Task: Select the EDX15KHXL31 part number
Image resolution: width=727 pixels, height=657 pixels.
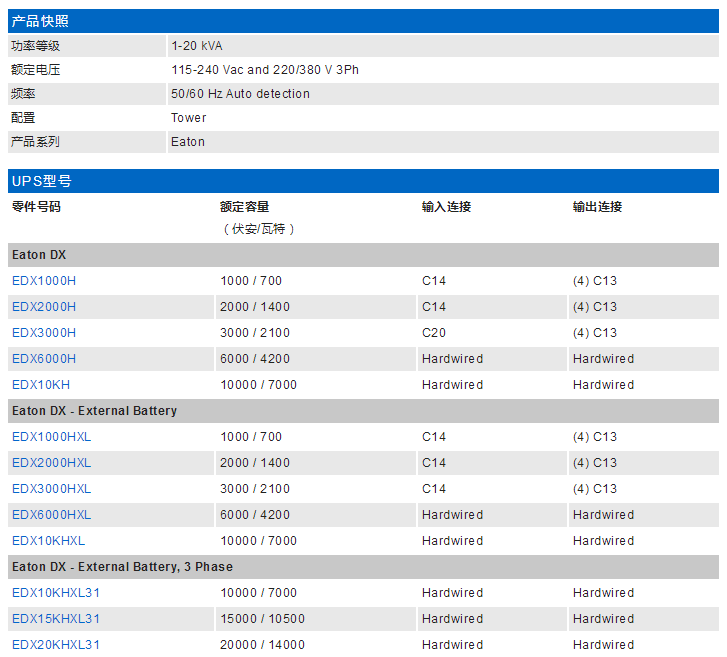Action: (56, 619)
